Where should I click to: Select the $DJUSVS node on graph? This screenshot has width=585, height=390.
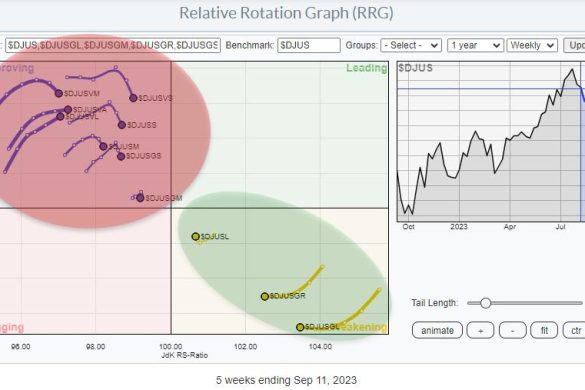coord(133,98)
